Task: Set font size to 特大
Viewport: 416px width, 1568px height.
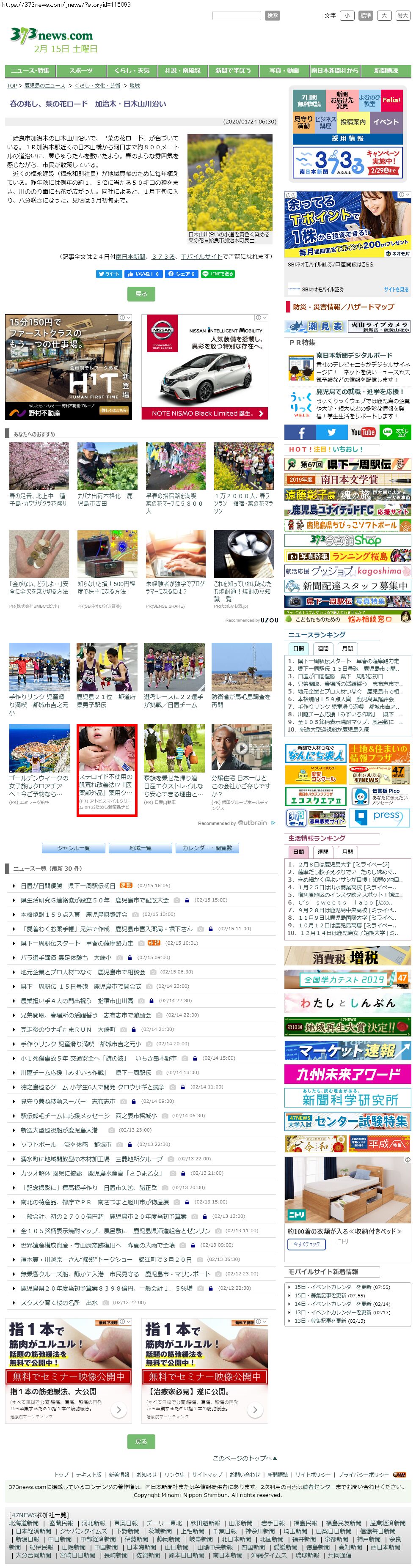Action: pyautogui.click(x=402, y=15)
